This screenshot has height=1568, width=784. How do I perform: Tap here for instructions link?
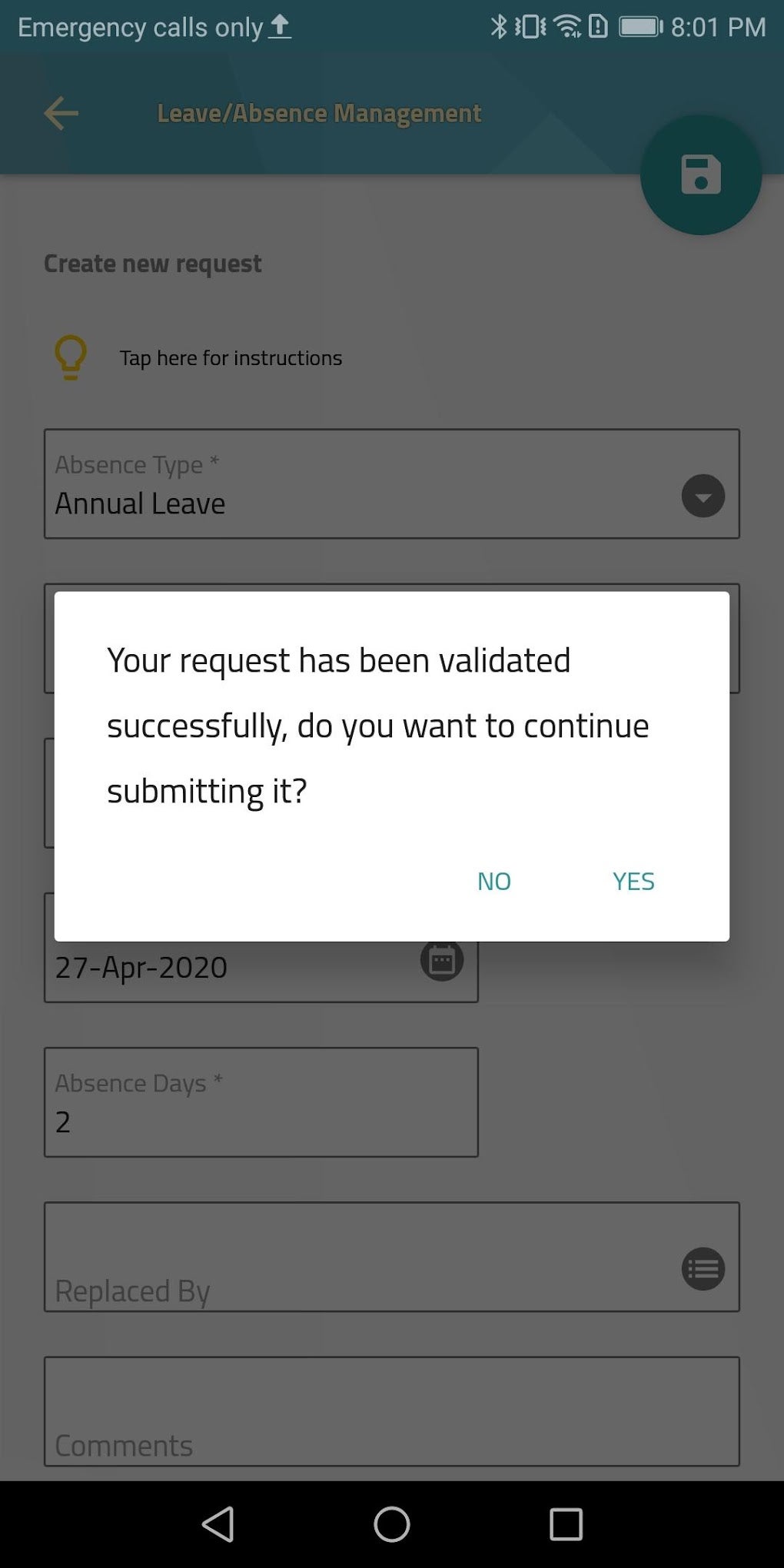pyautogui.click(x=231, y=358)
